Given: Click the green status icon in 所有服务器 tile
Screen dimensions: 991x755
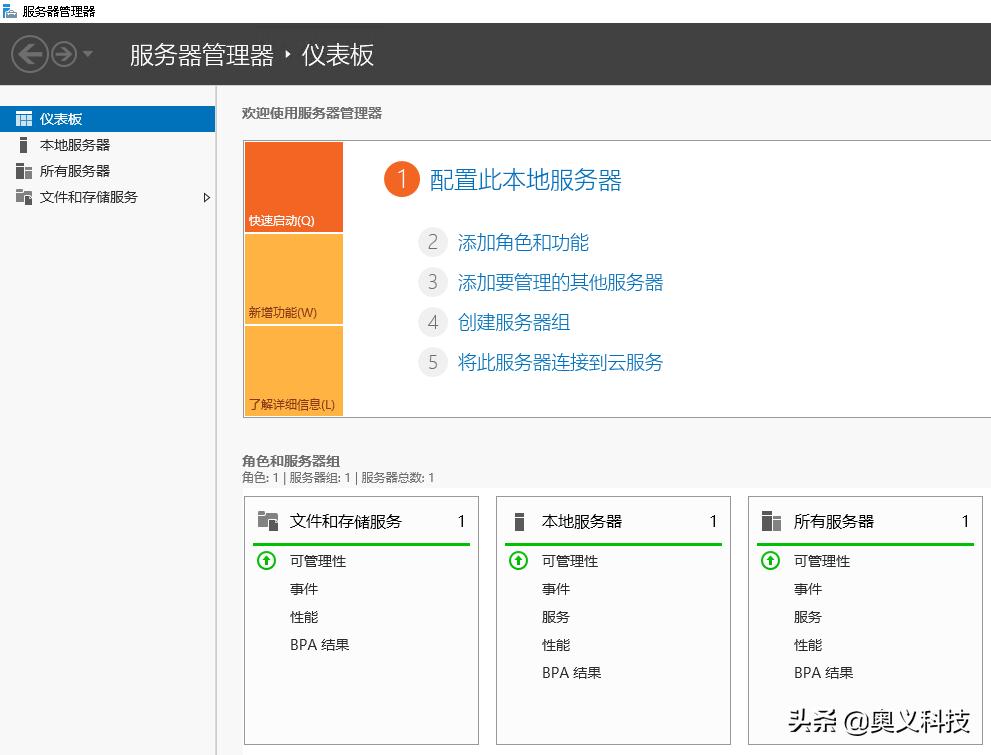Looking at the screenshot, I should [770, 561].
